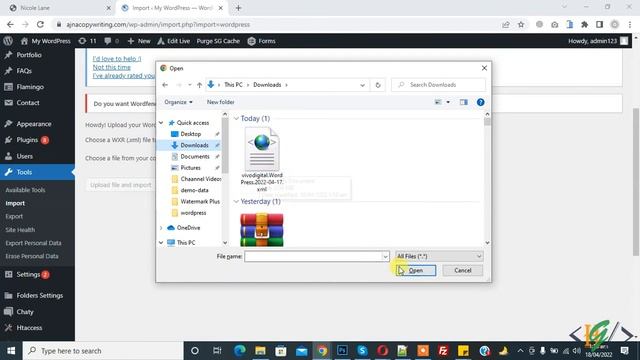The height and width of the screenshot is (360, 640).
Task: Open Windows Start menu
Action: 11,351
